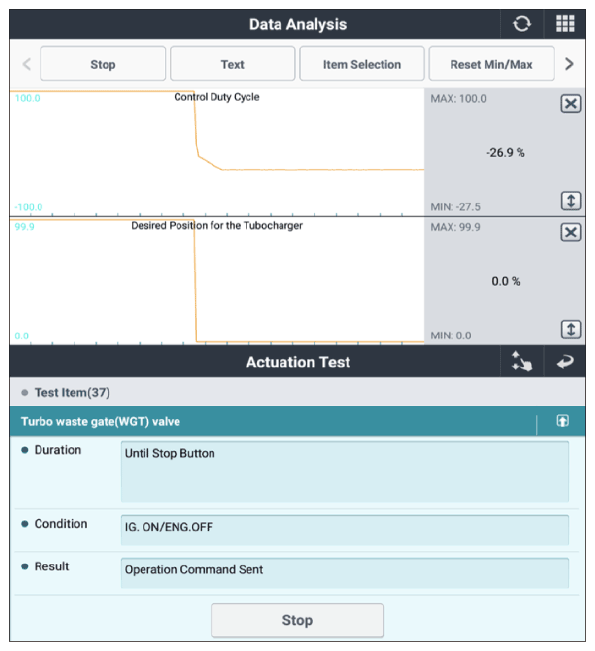Screen dimensions: 595x651
Task: Go to the next toolbar page arrow
Action: [569, 64]
